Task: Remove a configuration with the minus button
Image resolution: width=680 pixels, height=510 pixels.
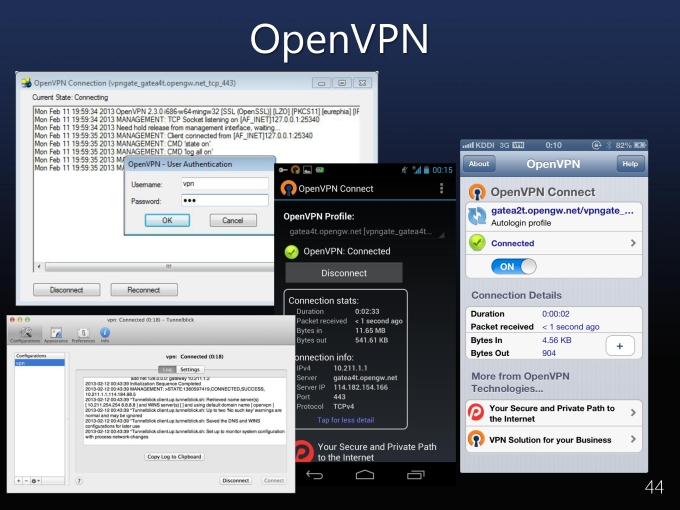Action: [26, 481]
